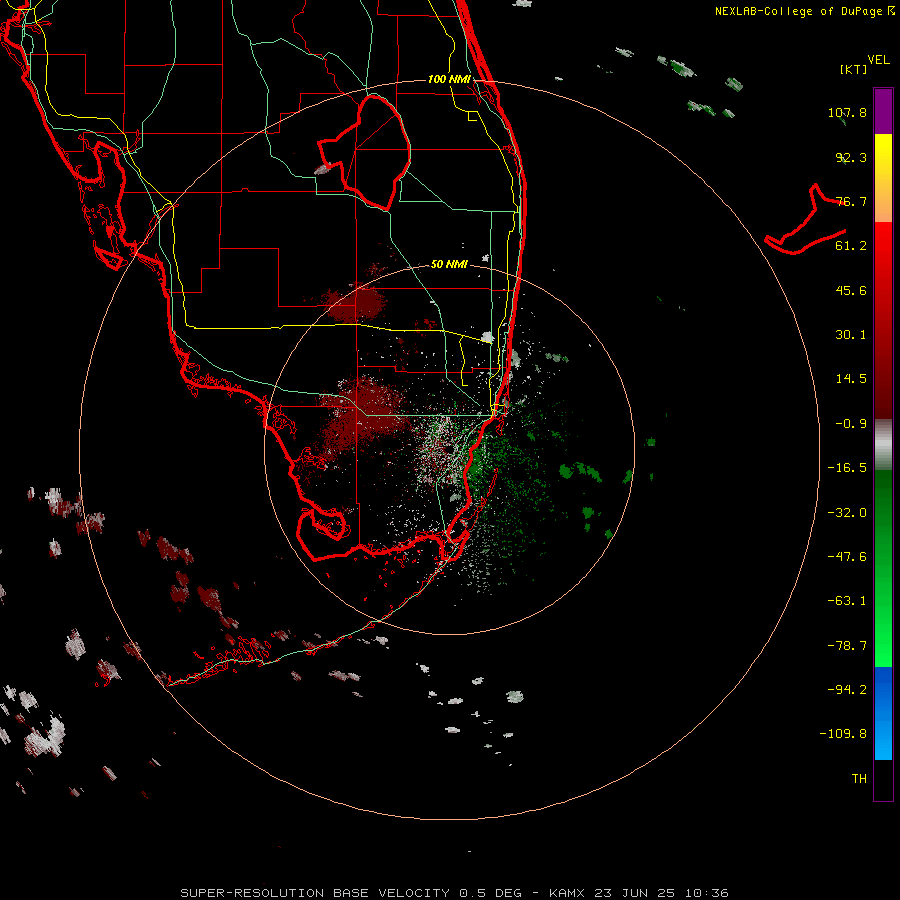The image size is (900, 900).
Task: Click the blue segment of velocity color bar
Action: tap(883, 713)
